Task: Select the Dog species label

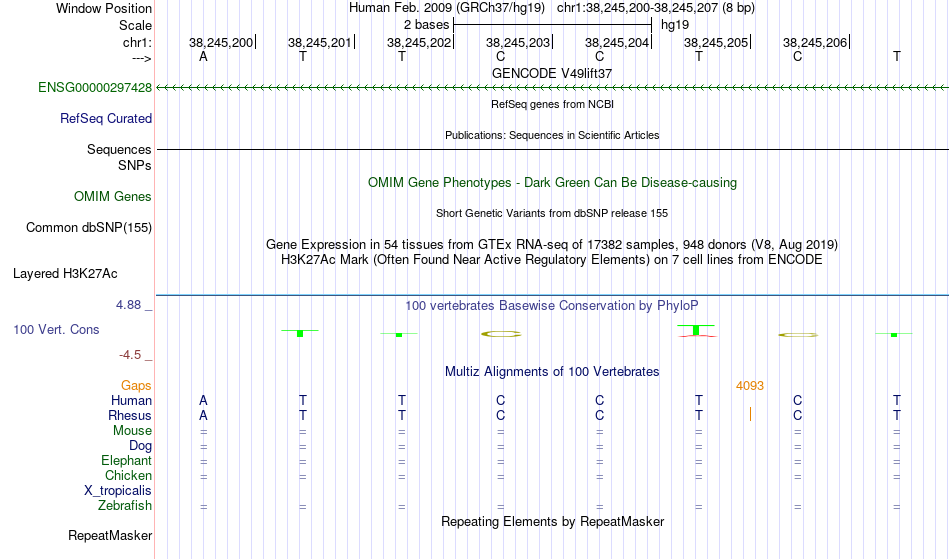Action: pyautogui.click(x=140, y=446)
